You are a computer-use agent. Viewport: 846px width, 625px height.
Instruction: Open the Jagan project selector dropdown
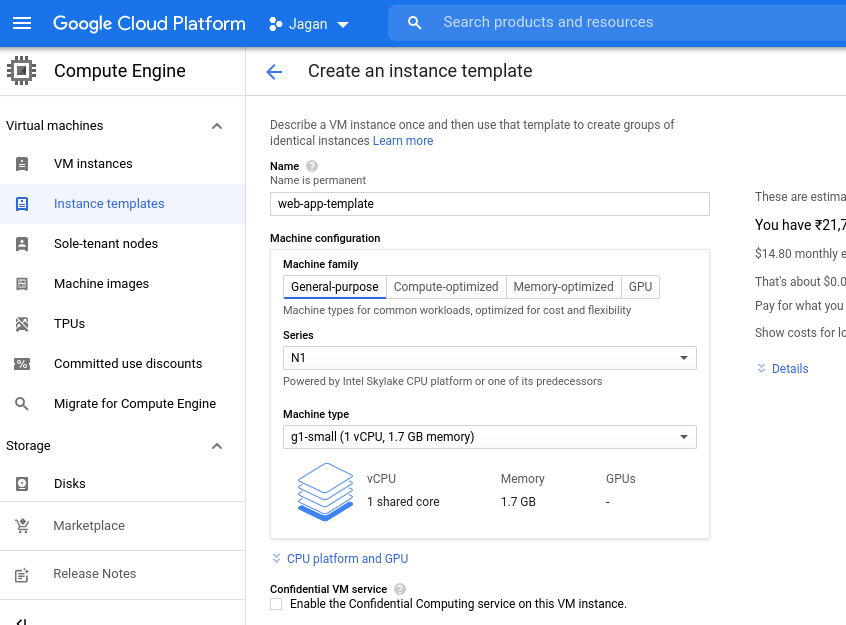pyautogui.click(x=309, y=24)
